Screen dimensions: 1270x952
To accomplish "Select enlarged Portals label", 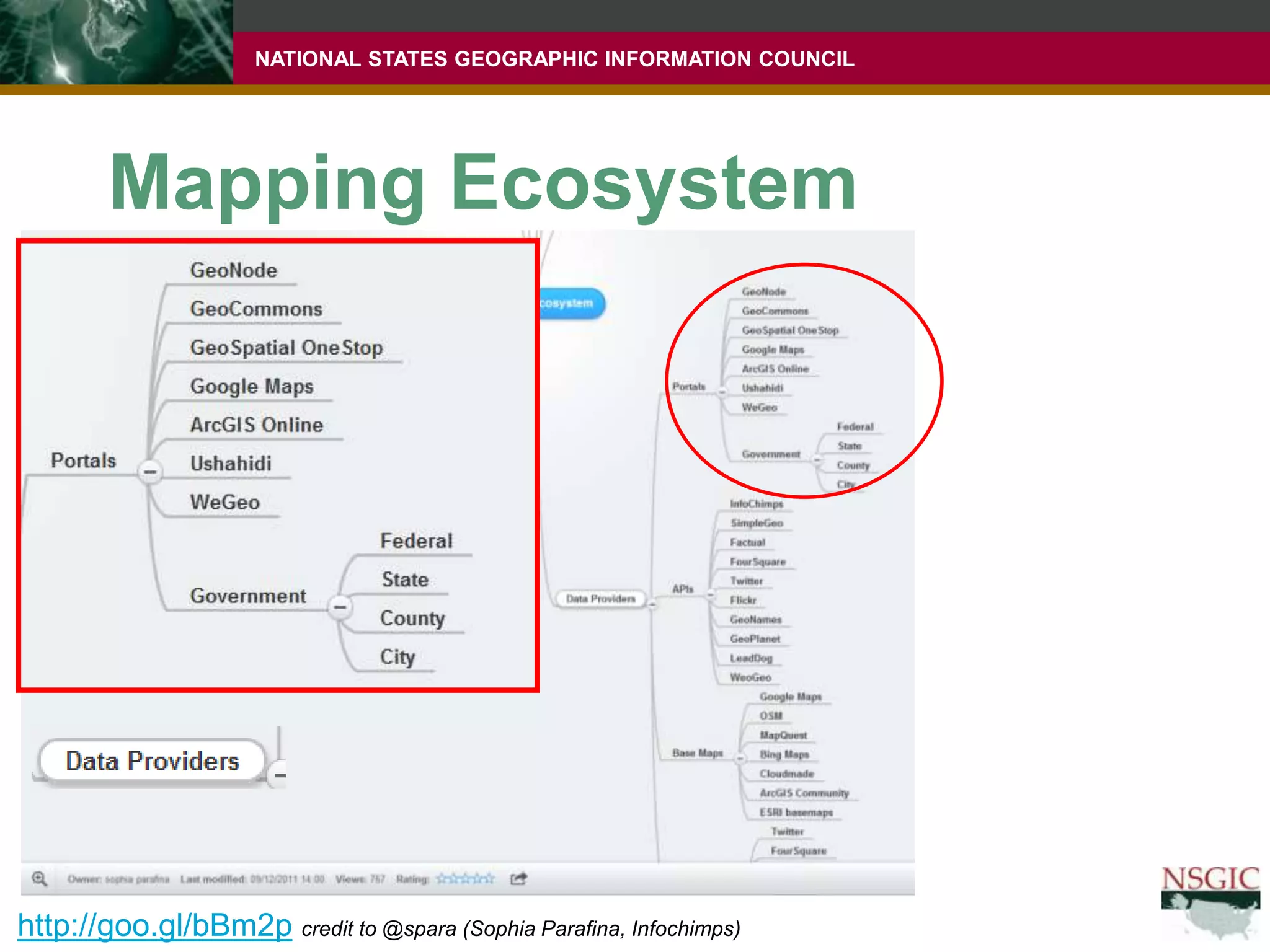I will (x=83, y=461).
